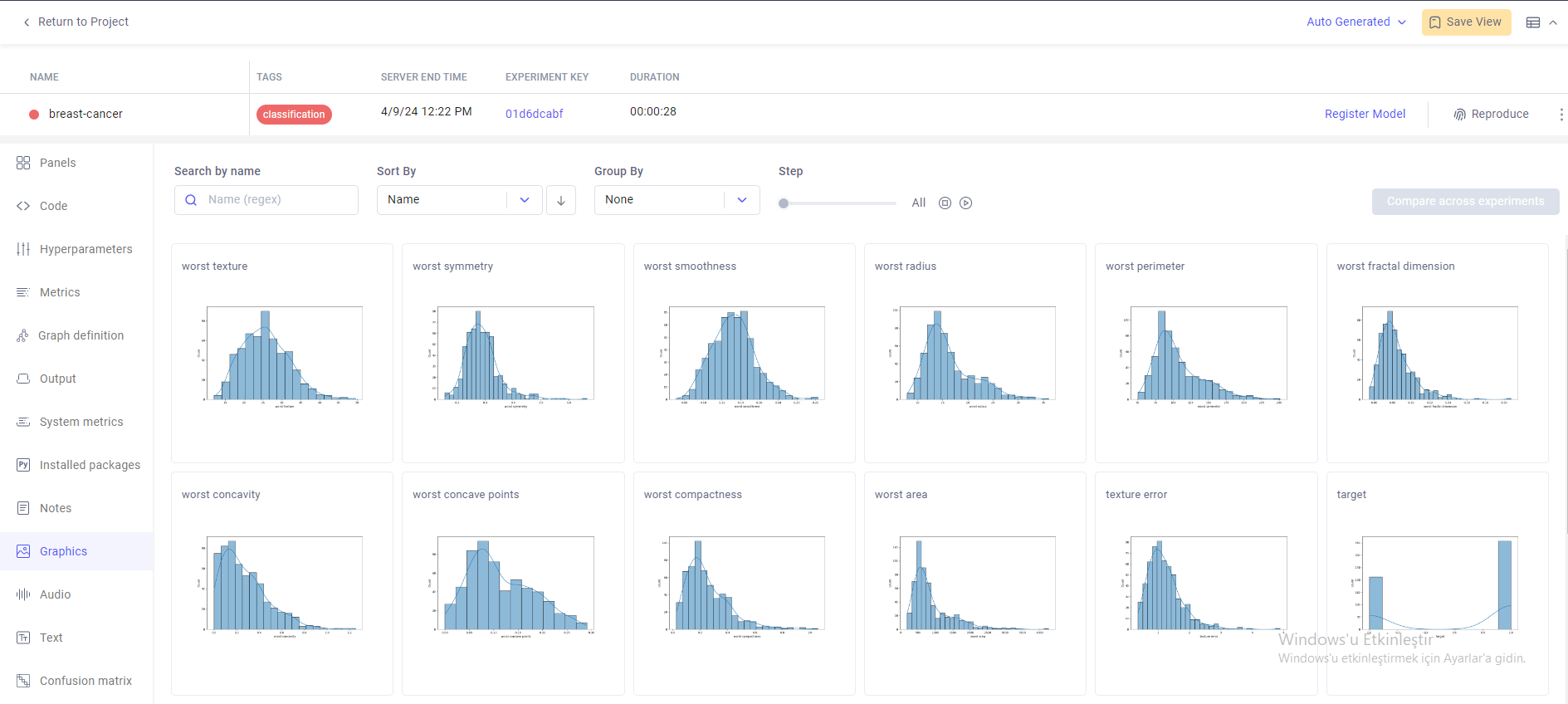This screenshot has height=704, width=1568.
Task: Open the Panels sidebar section
Action: [x=76, y=163]
